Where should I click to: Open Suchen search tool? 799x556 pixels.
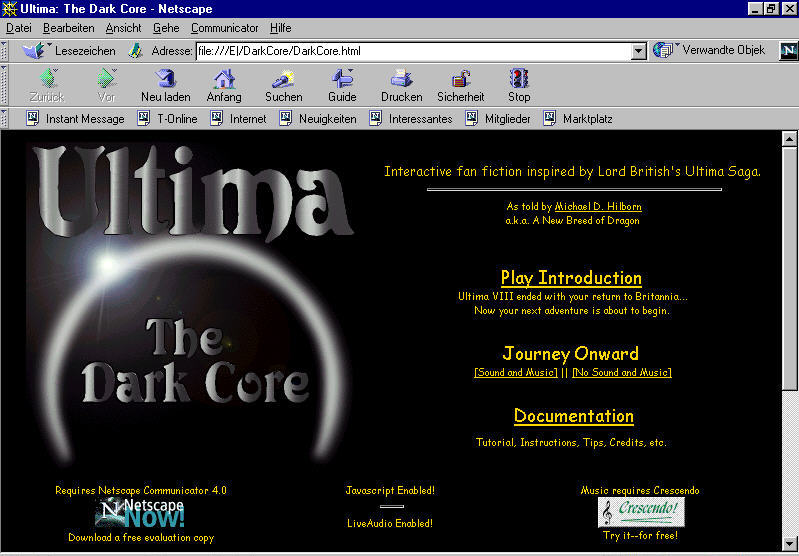(x=283, y=86)
